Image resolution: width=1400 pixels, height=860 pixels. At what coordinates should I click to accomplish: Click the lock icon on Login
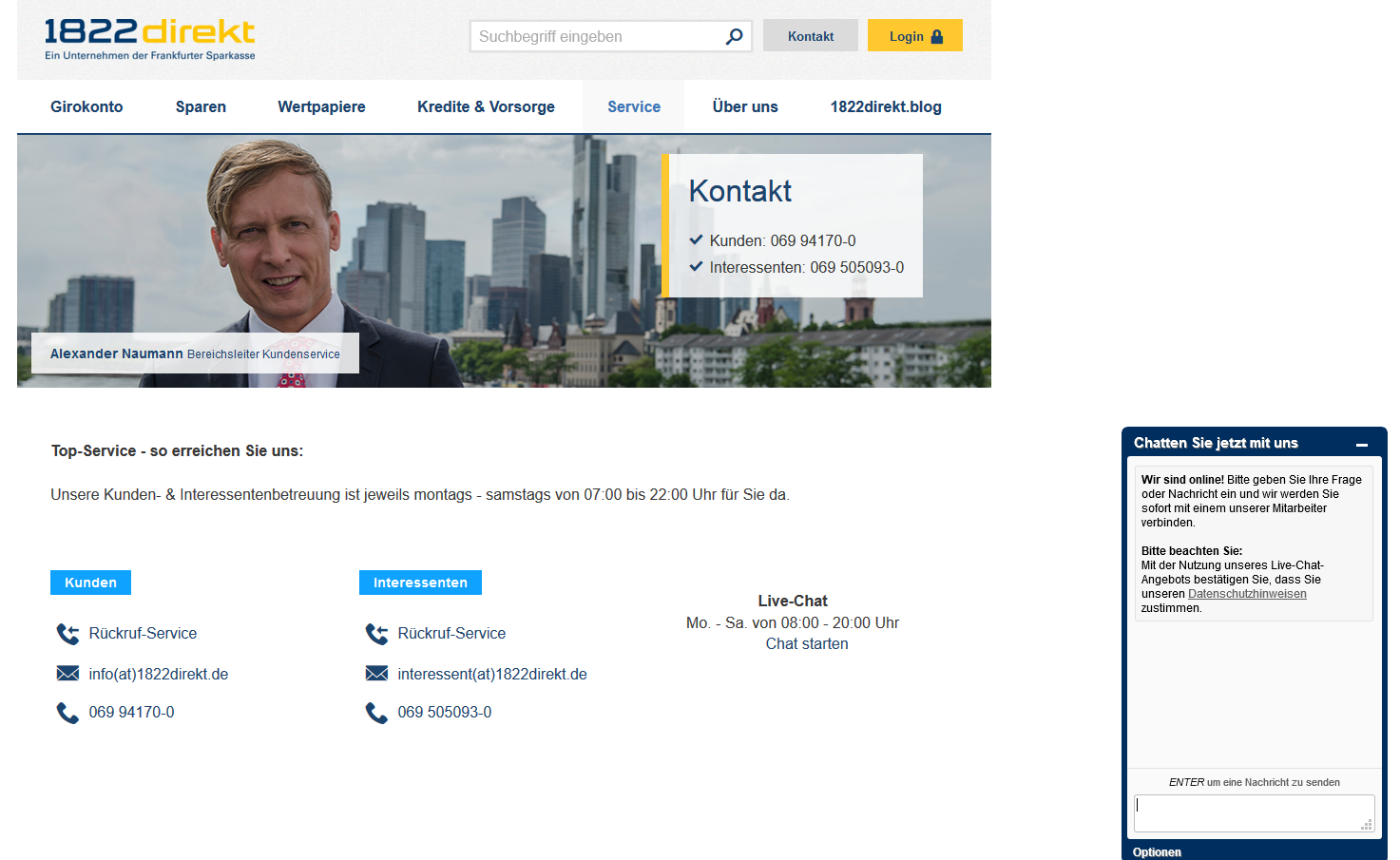[x=937, y=36]
